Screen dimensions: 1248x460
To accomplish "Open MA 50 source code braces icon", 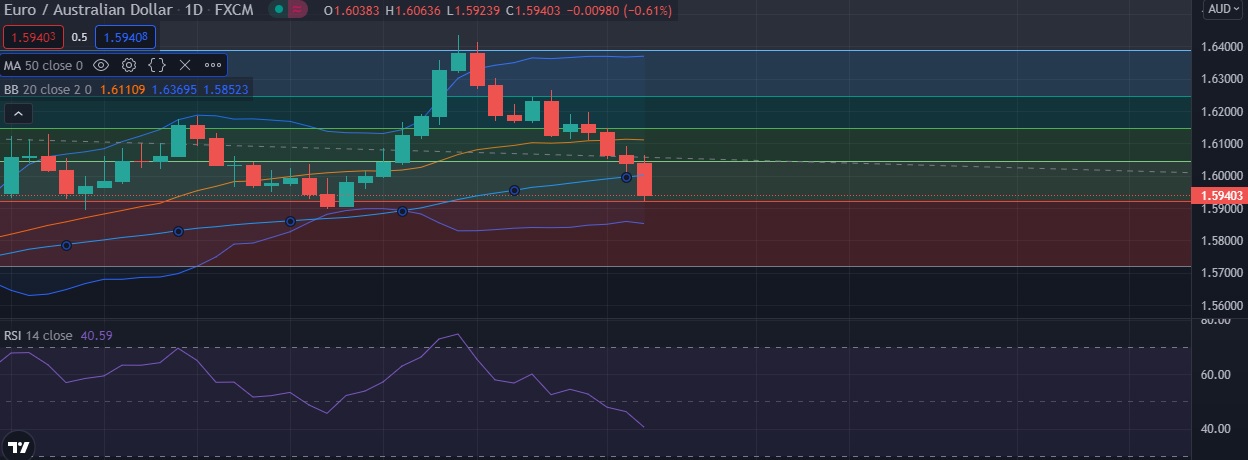I will (157, 65).
